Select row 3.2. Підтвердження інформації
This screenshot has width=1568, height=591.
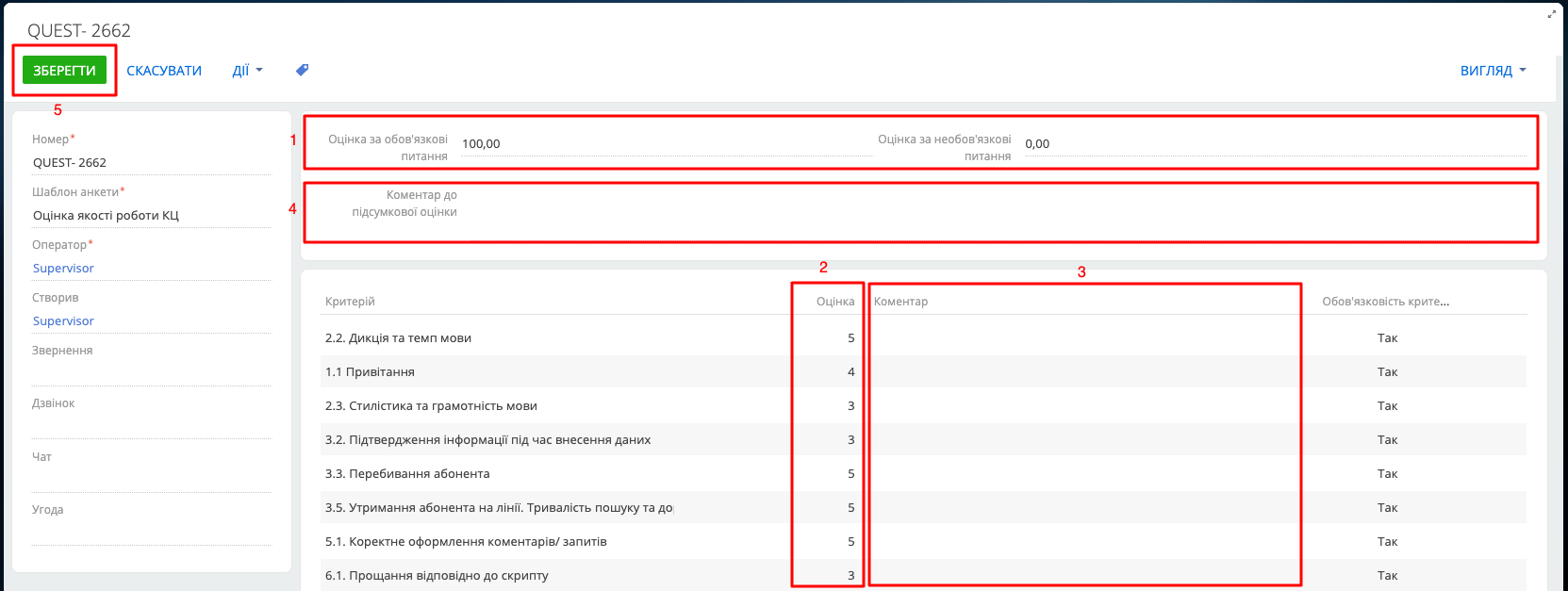[923, 439]
